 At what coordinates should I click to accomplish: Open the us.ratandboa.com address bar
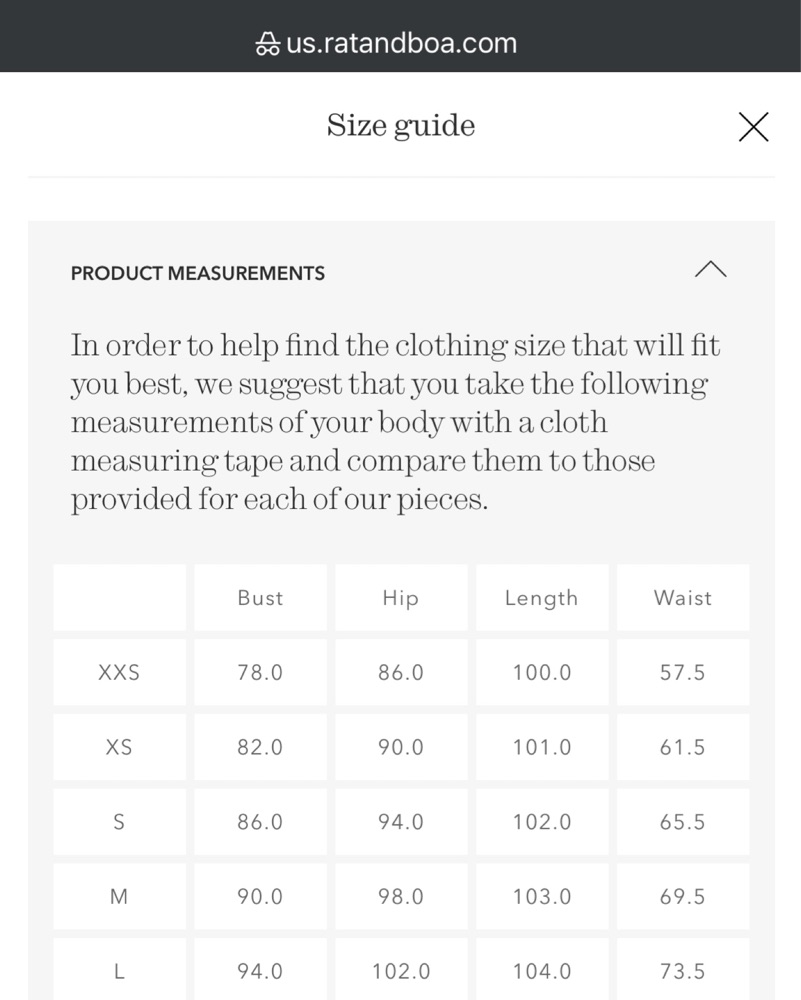click(x=386, y=43)
